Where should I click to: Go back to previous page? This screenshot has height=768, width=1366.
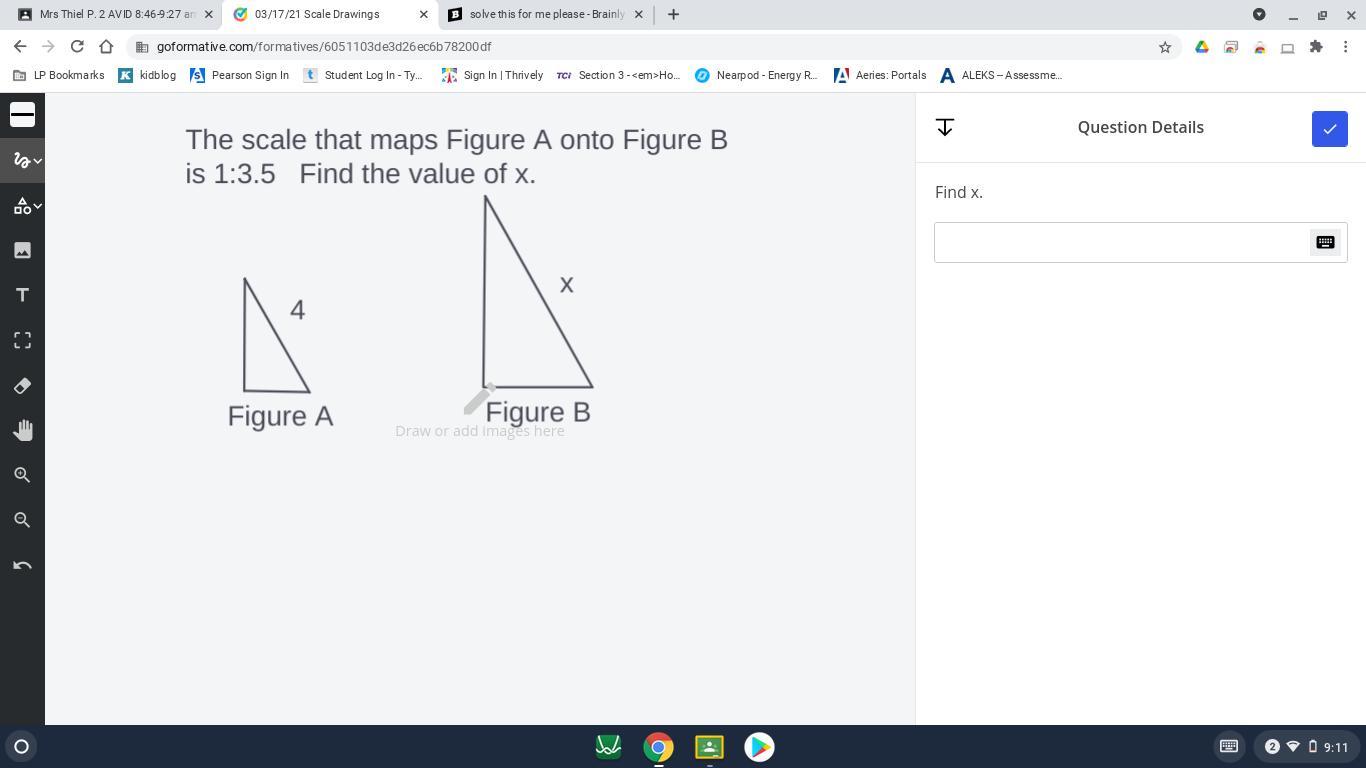[20, 47]
